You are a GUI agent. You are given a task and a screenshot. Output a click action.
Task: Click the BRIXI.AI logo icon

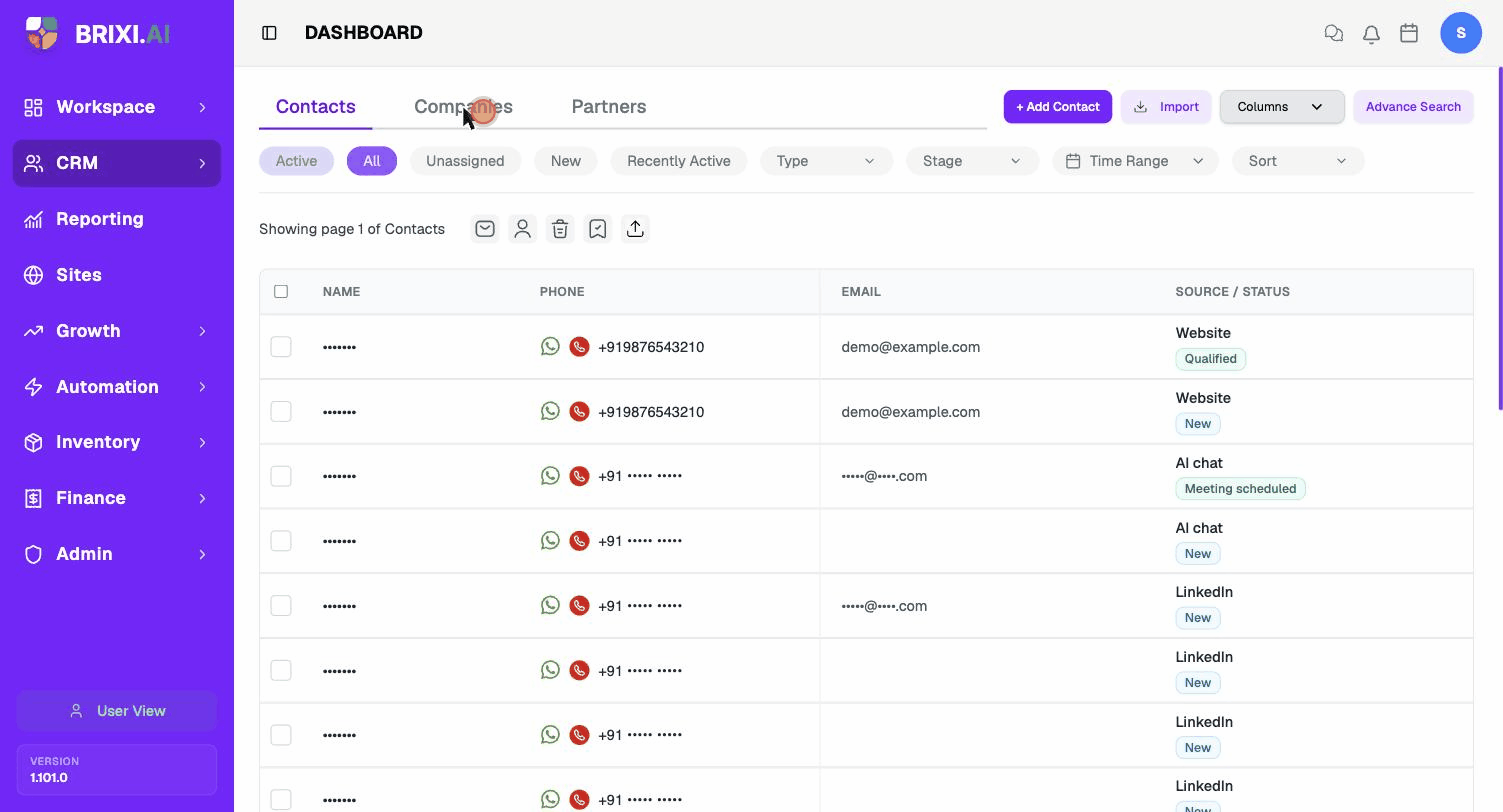point(42,33)
